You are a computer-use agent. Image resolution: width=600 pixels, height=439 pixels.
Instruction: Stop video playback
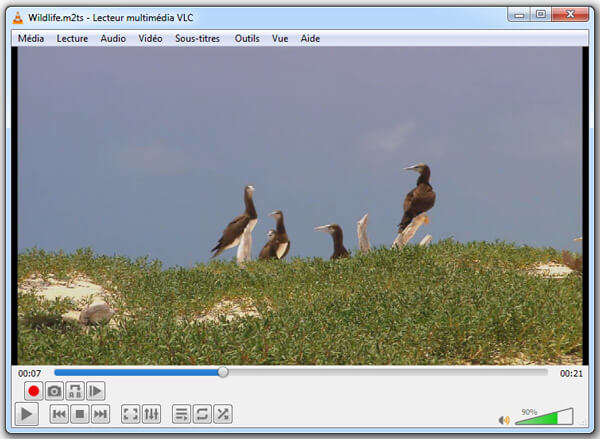tap(79, 414)
